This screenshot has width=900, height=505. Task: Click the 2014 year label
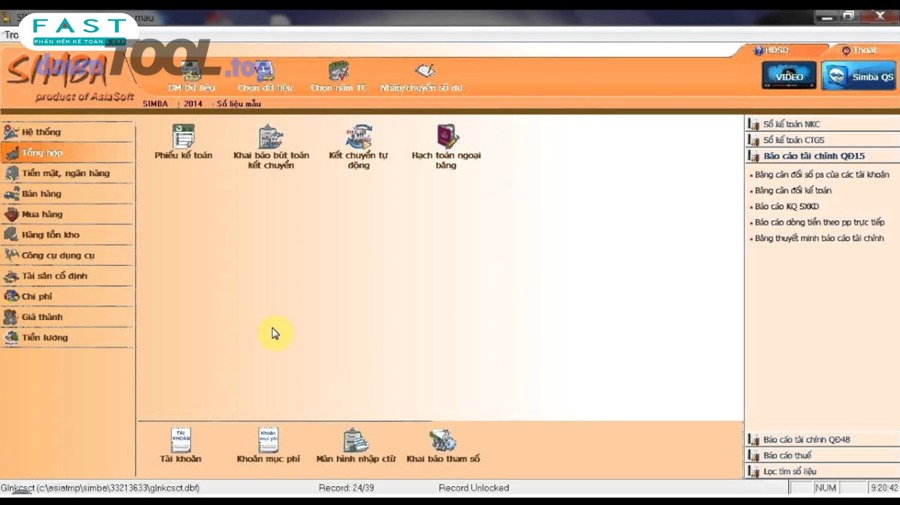pos(193,104)
